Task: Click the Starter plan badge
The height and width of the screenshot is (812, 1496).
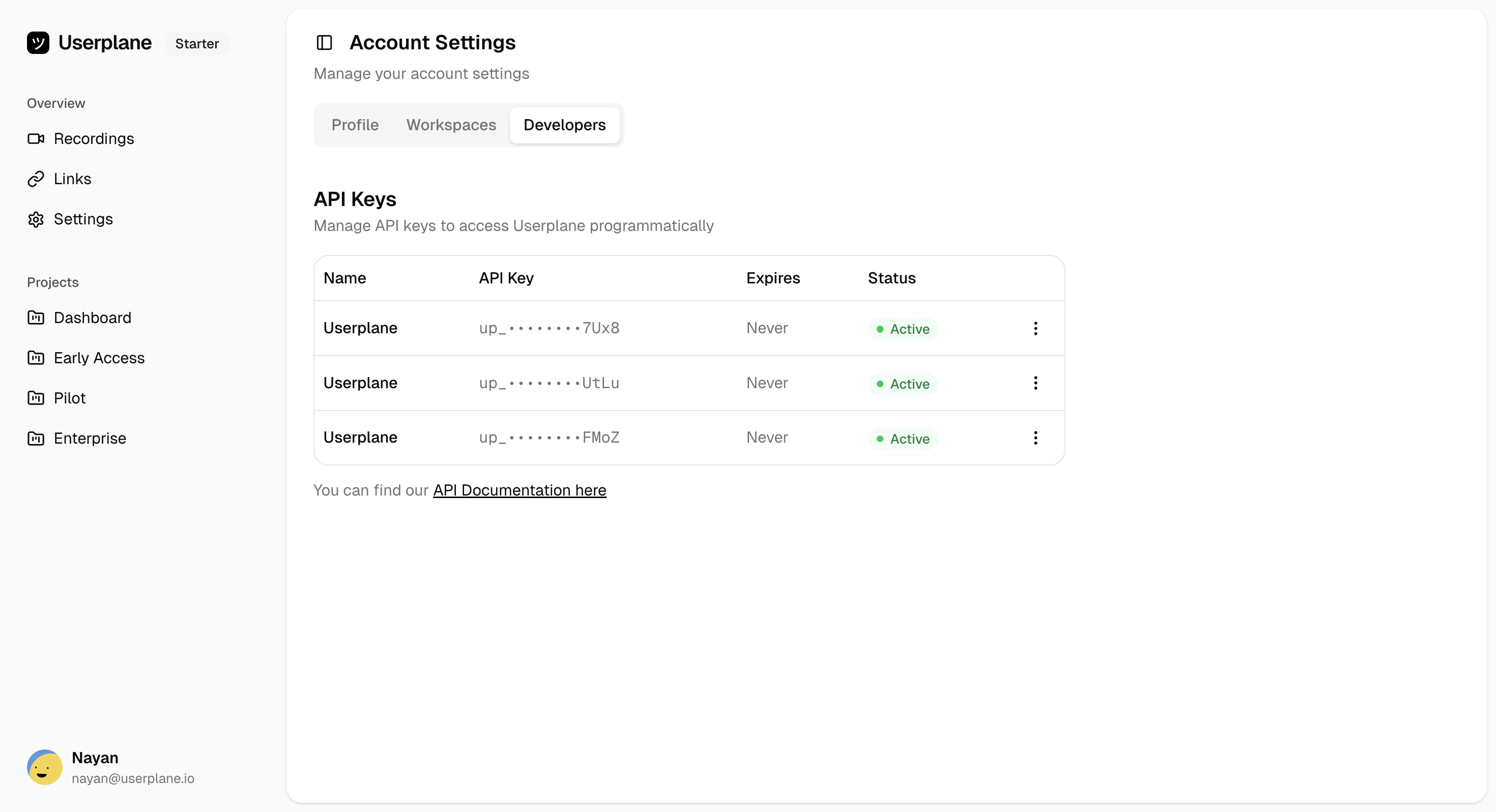Action: (196, 43)
